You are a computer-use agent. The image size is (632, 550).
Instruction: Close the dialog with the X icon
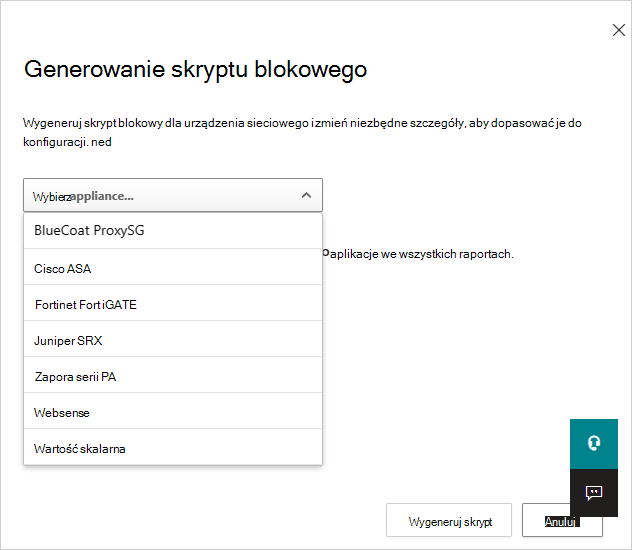[x=618, y=30]
